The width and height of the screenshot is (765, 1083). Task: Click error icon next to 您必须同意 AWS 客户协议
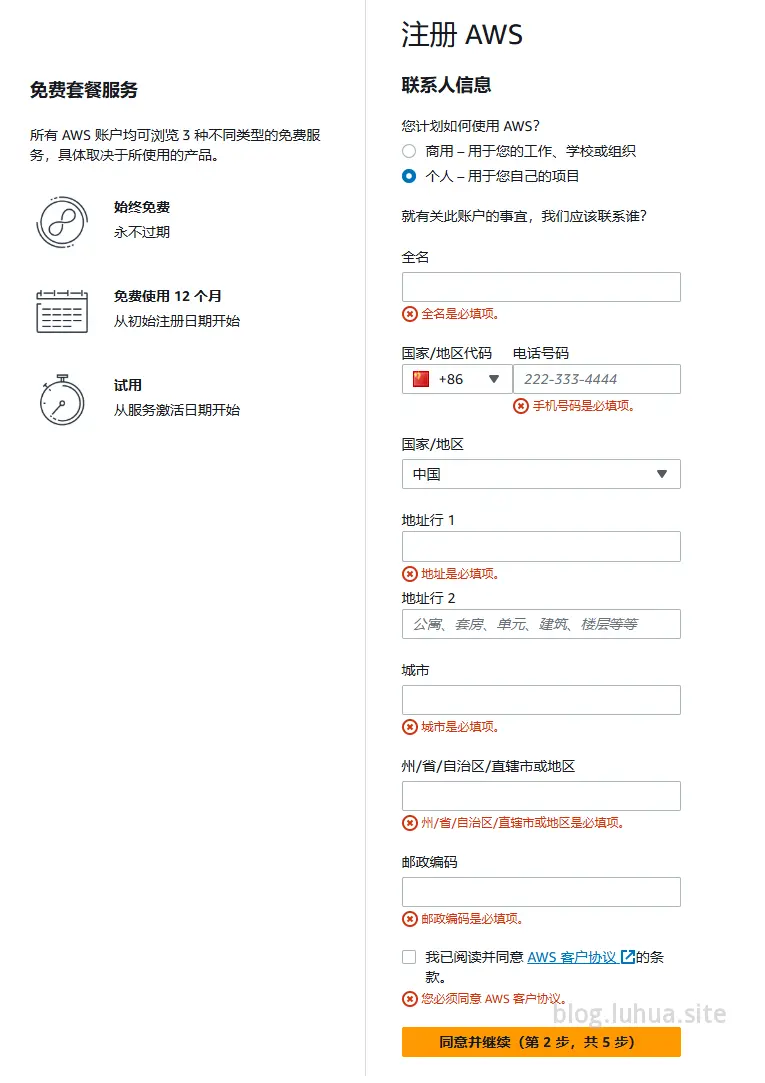pyautogui.click(x=410, y=999)
